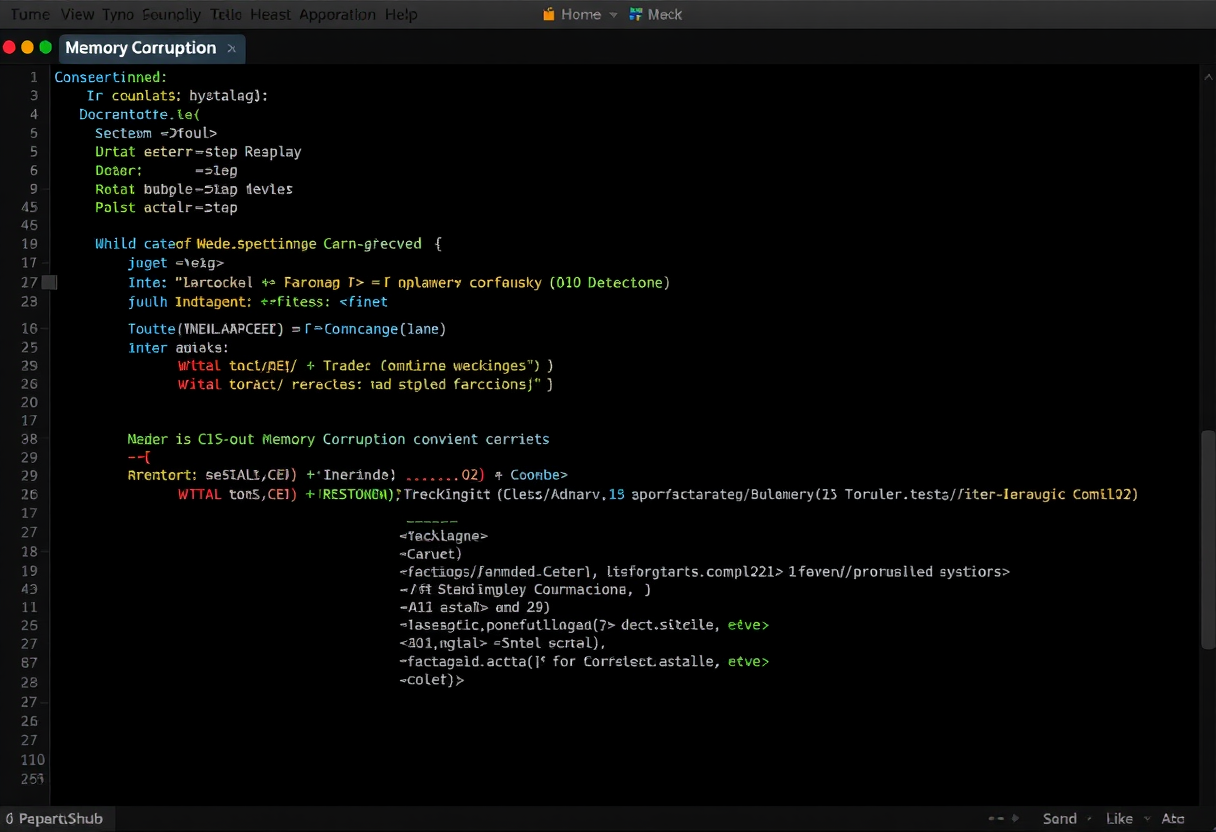
Task: Open the Tetlo menu
Action: click(226, 15)
